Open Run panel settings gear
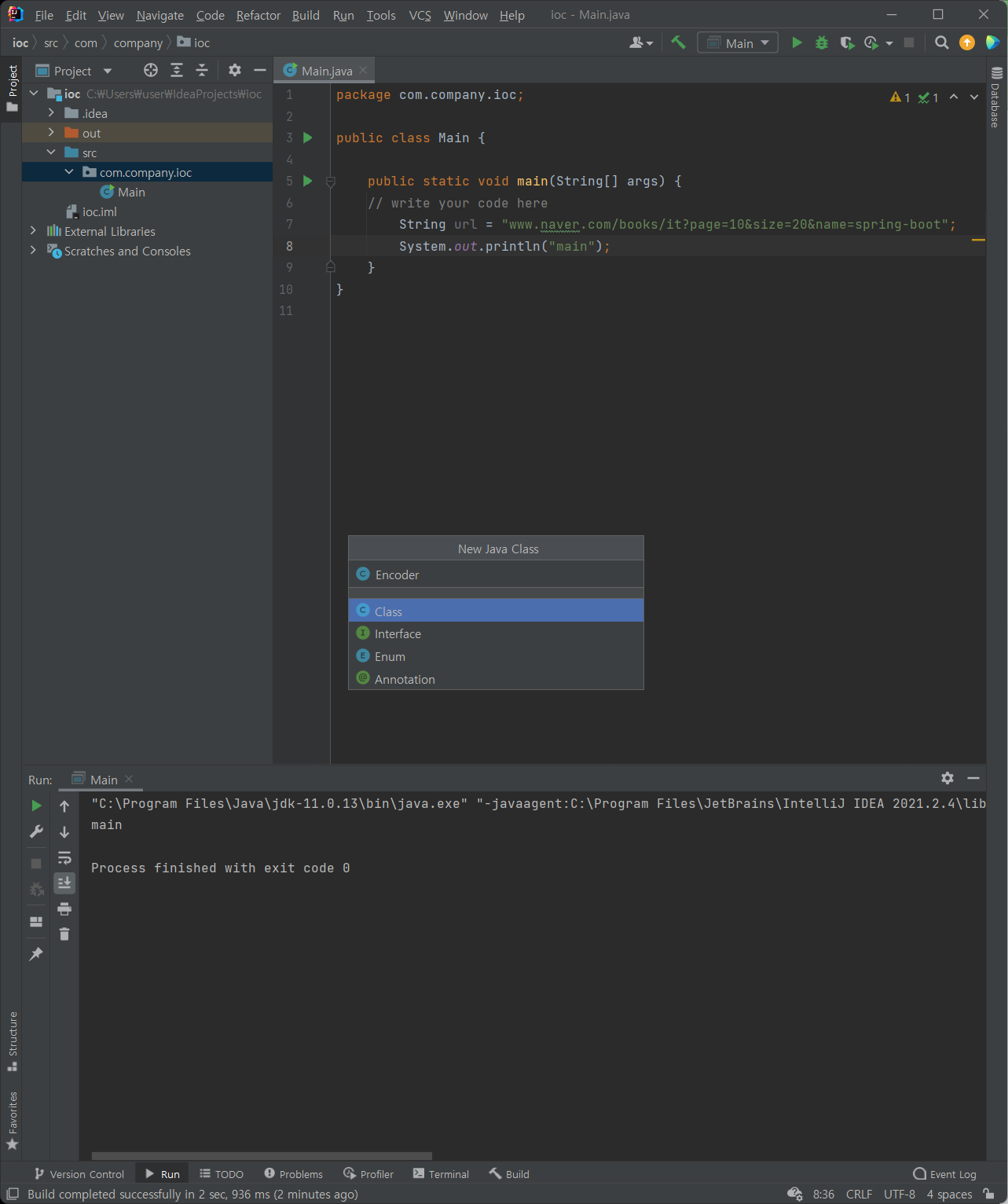This screenshot has width=1008, height=1204. [x=948, y=778]
